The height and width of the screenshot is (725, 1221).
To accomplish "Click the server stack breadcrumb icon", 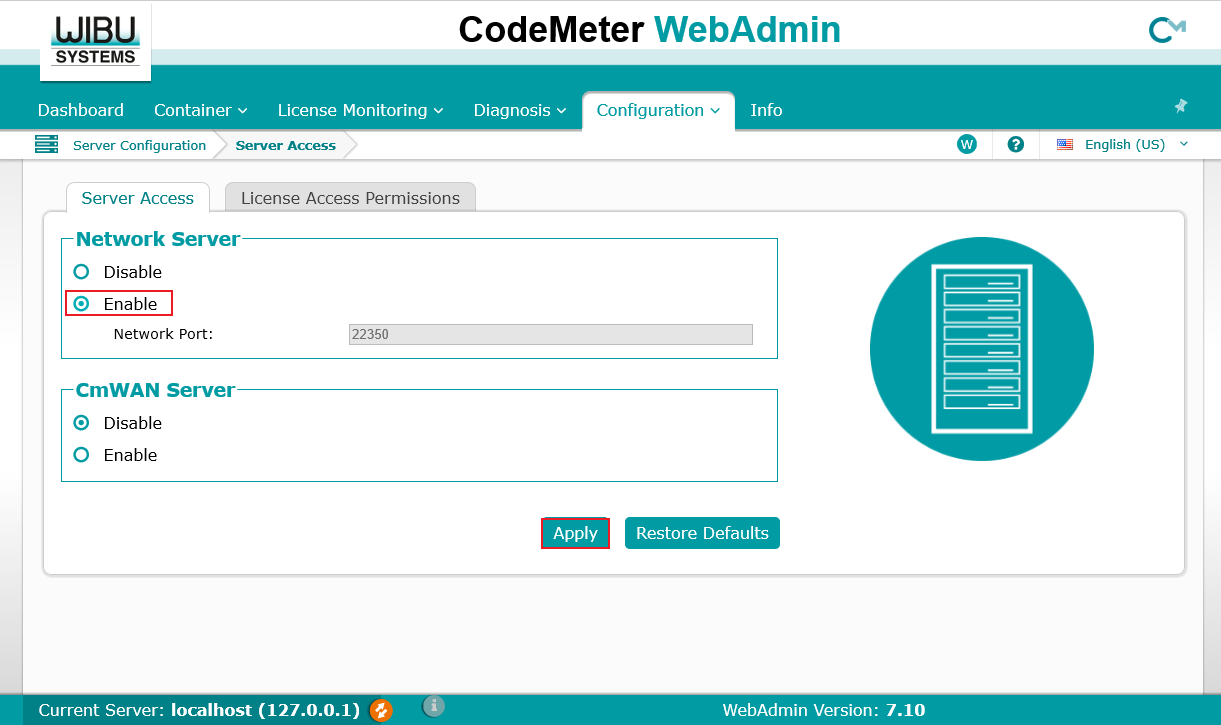I will (46, 145).
